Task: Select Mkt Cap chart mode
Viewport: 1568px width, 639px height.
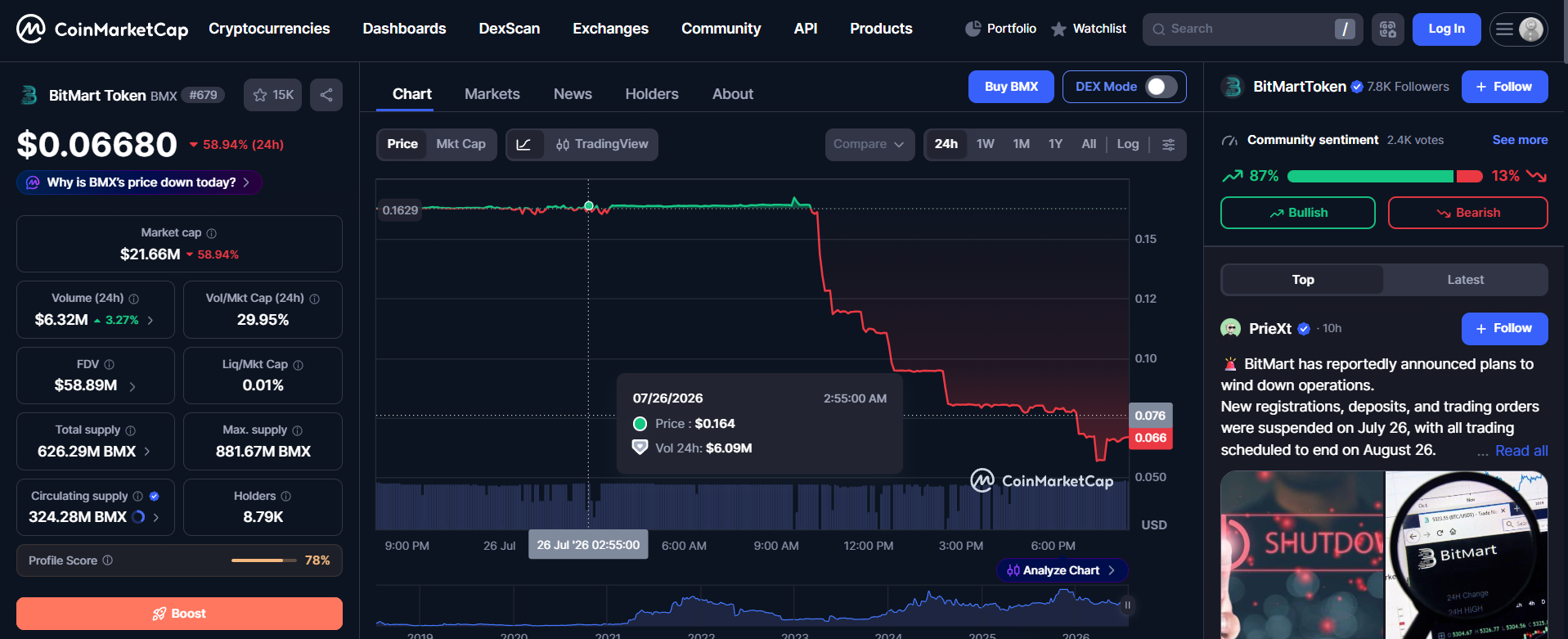Action: (x=461, y=144)
